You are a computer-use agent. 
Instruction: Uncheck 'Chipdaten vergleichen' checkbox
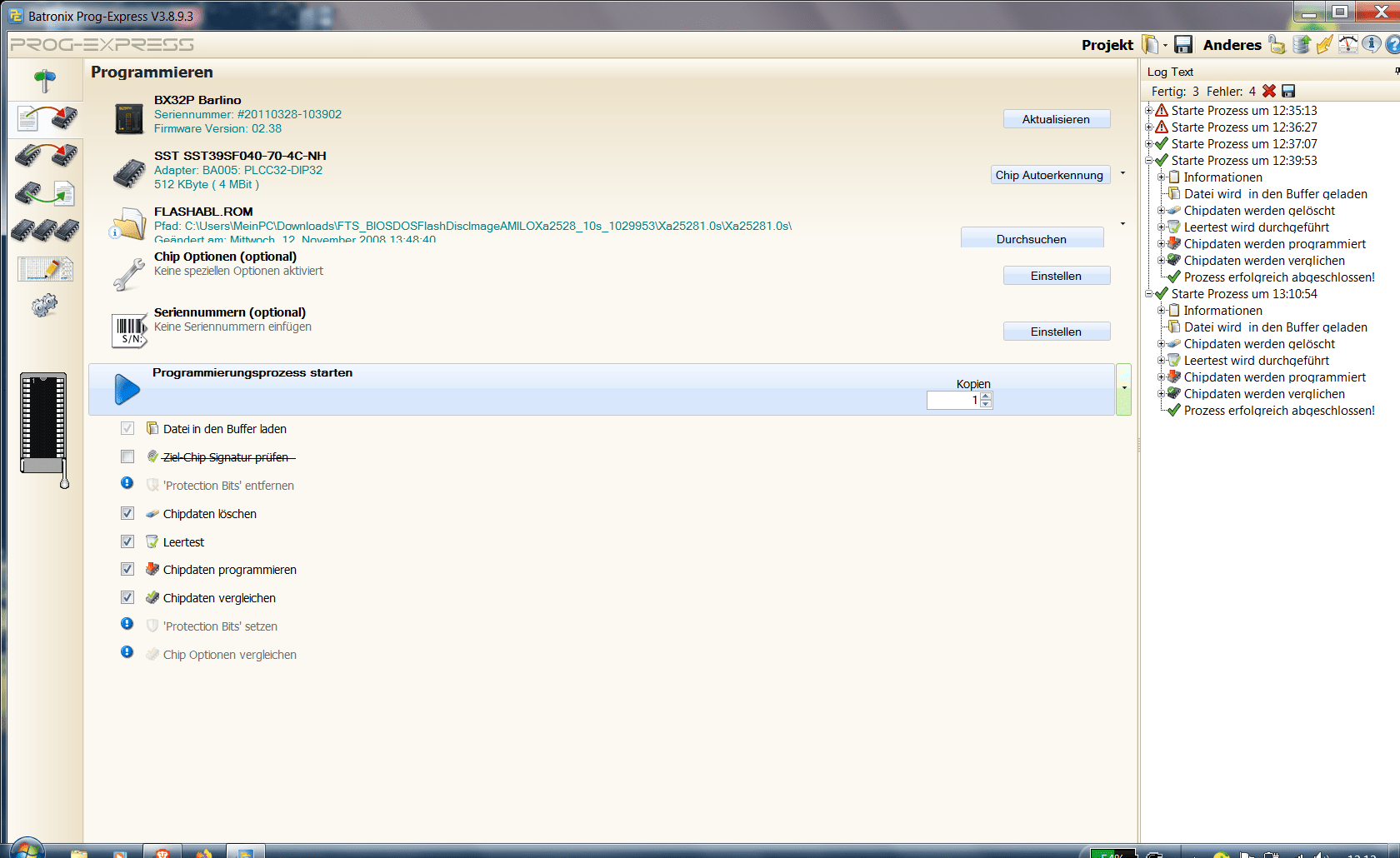click(x=127, y=597)
